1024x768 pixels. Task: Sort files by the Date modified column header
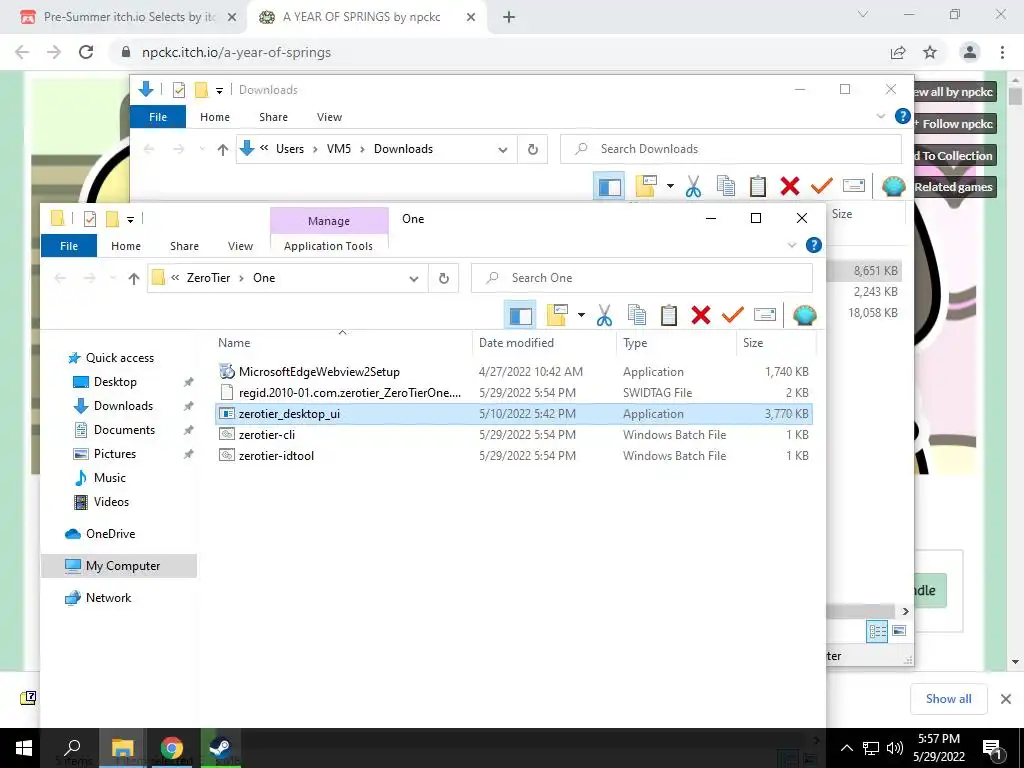click(516, 343)
